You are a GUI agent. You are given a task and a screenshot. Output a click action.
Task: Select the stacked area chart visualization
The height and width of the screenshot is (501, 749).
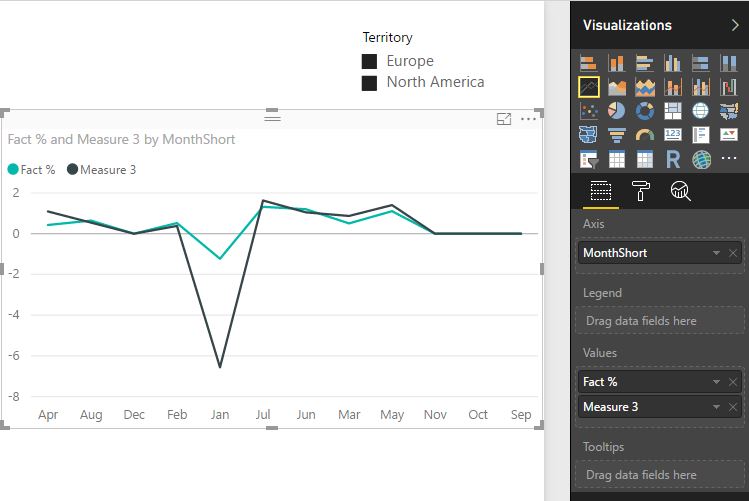pyautogui.click(x=644, y=87)
